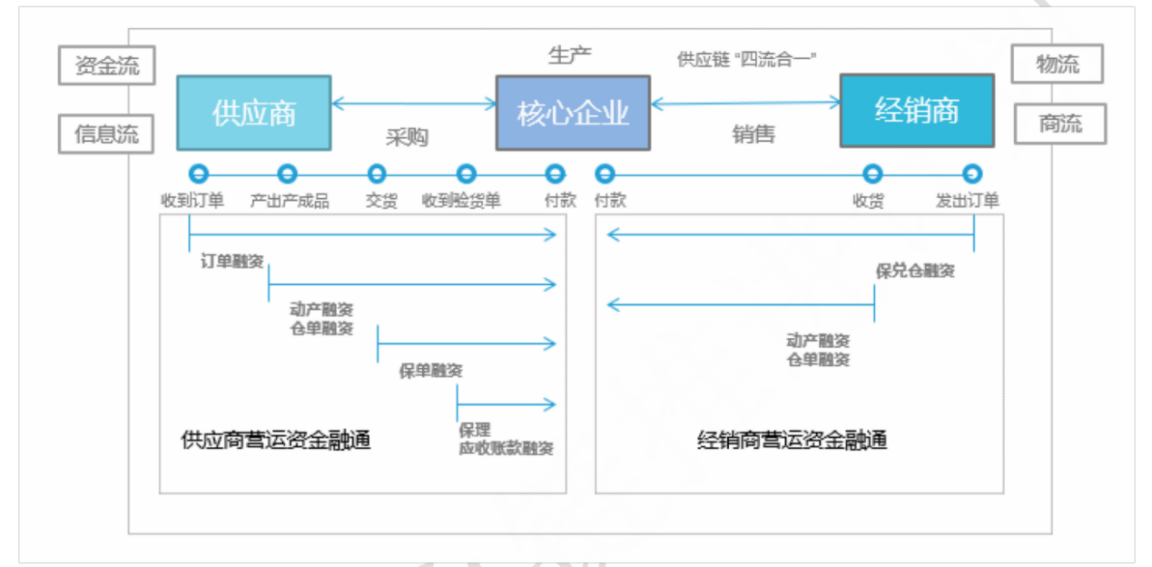Click the circle marker above 交货
1152x567 pixels.
click(377, 174)
